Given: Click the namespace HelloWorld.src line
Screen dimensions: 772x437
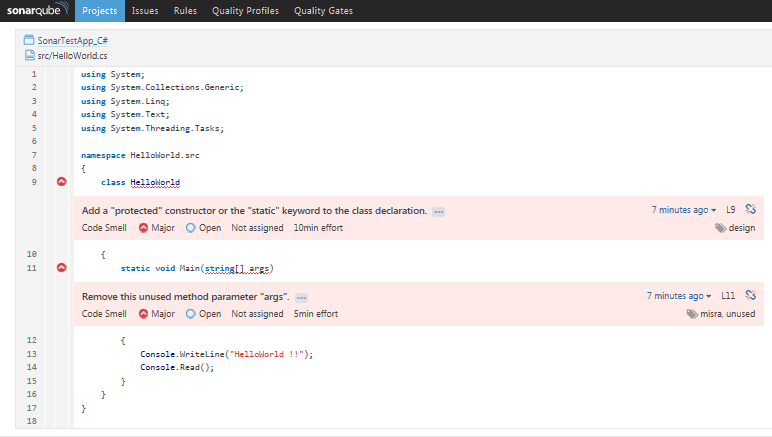Looking at the screenshot, I should click(140, 156).
